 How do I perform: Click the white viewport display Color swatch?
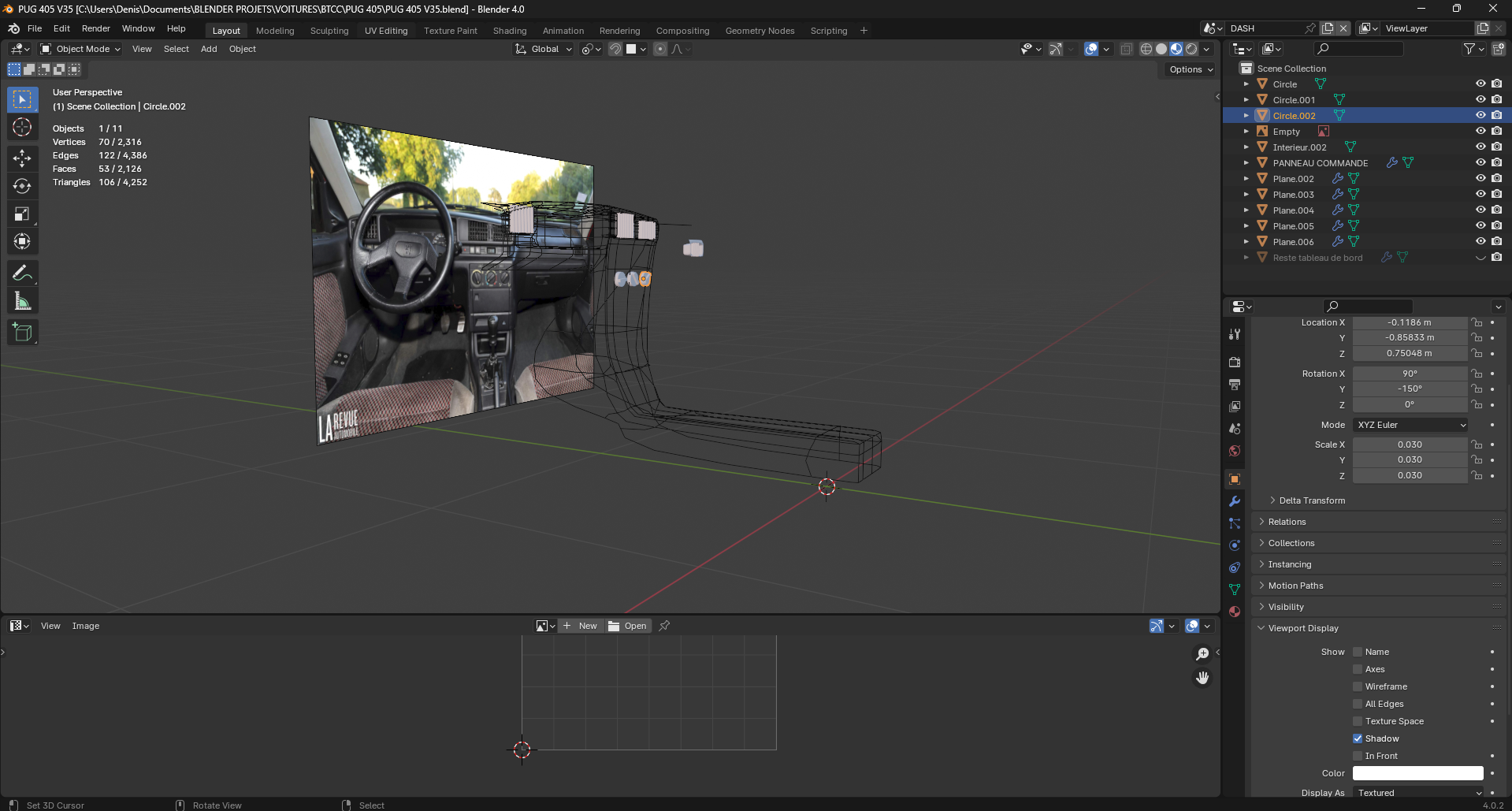1417,773
